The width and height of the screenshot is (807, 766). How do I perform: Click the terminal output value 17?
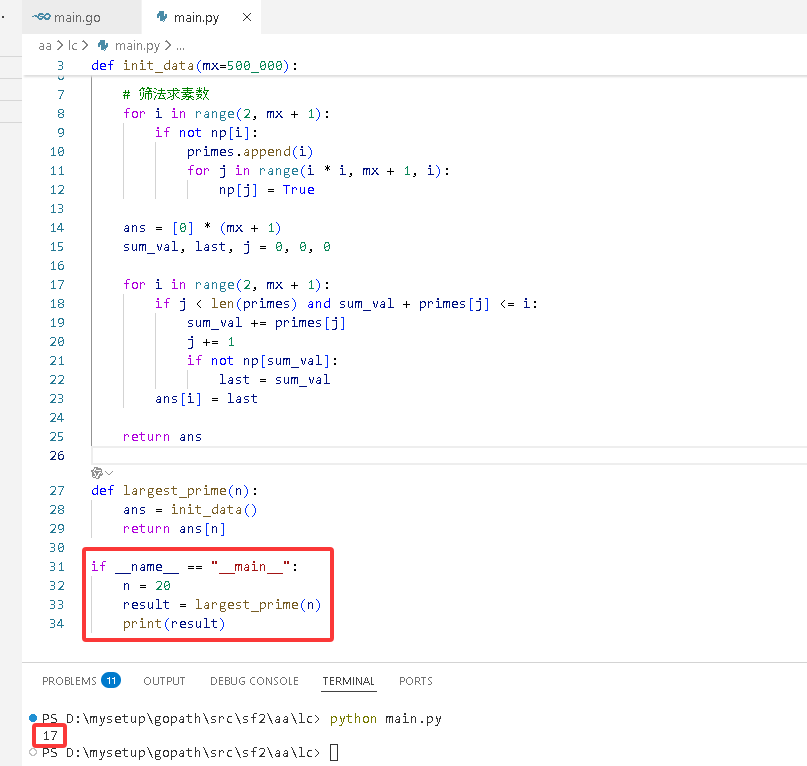click(x=50, y=736)
